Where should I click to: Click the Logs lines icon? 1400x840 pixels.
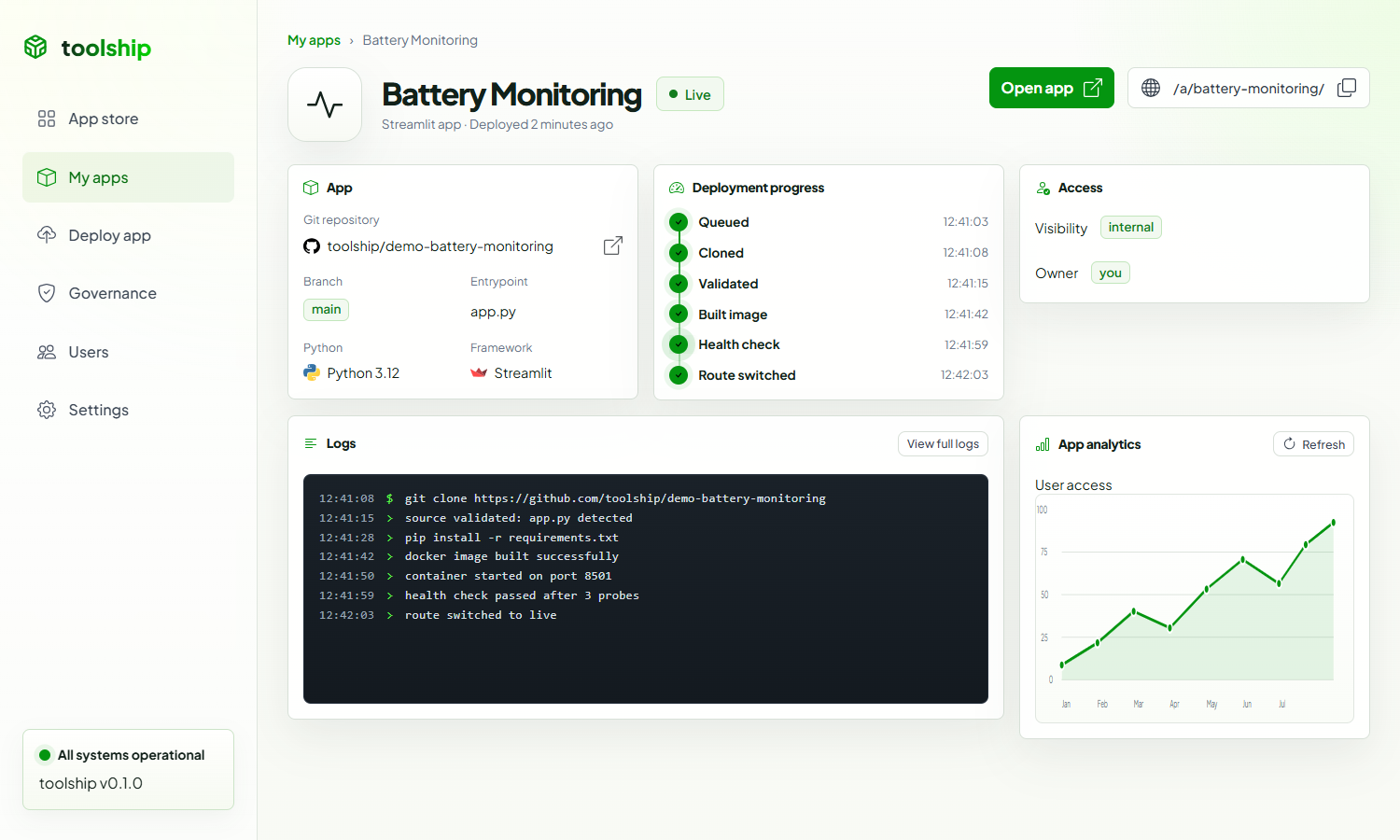pyautogui.click(x=311, y=443)
